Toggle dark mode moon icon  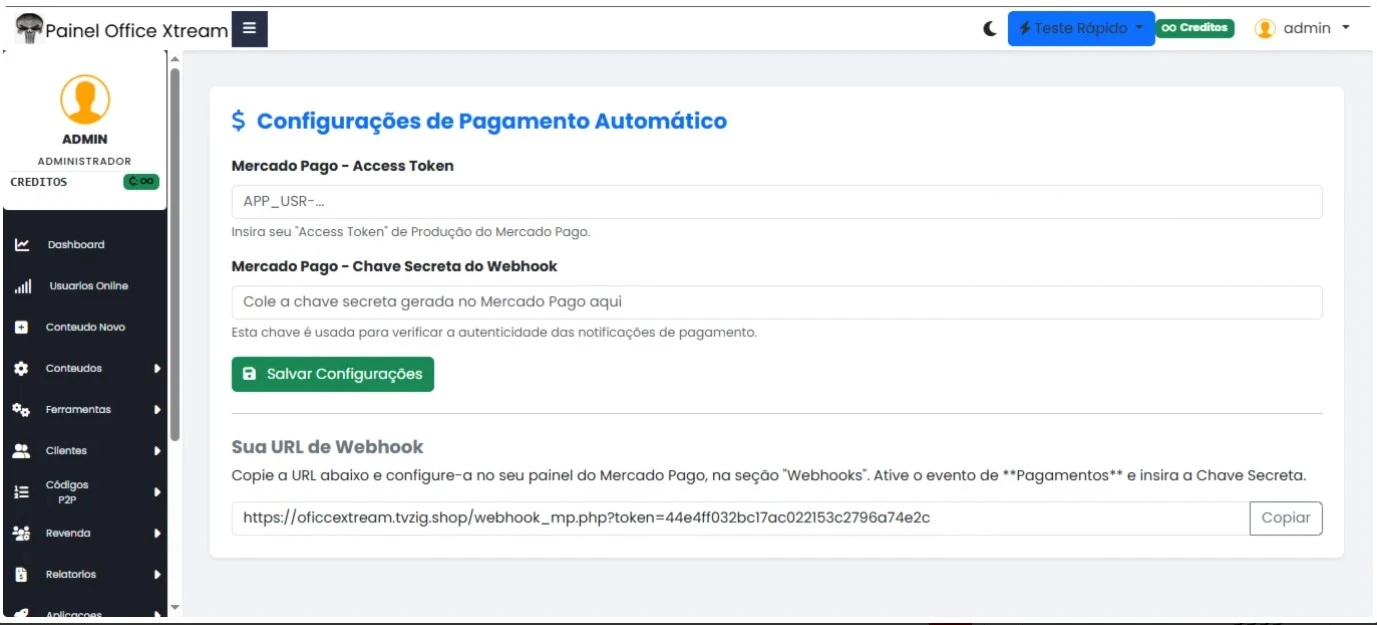[x=990, y=29]
